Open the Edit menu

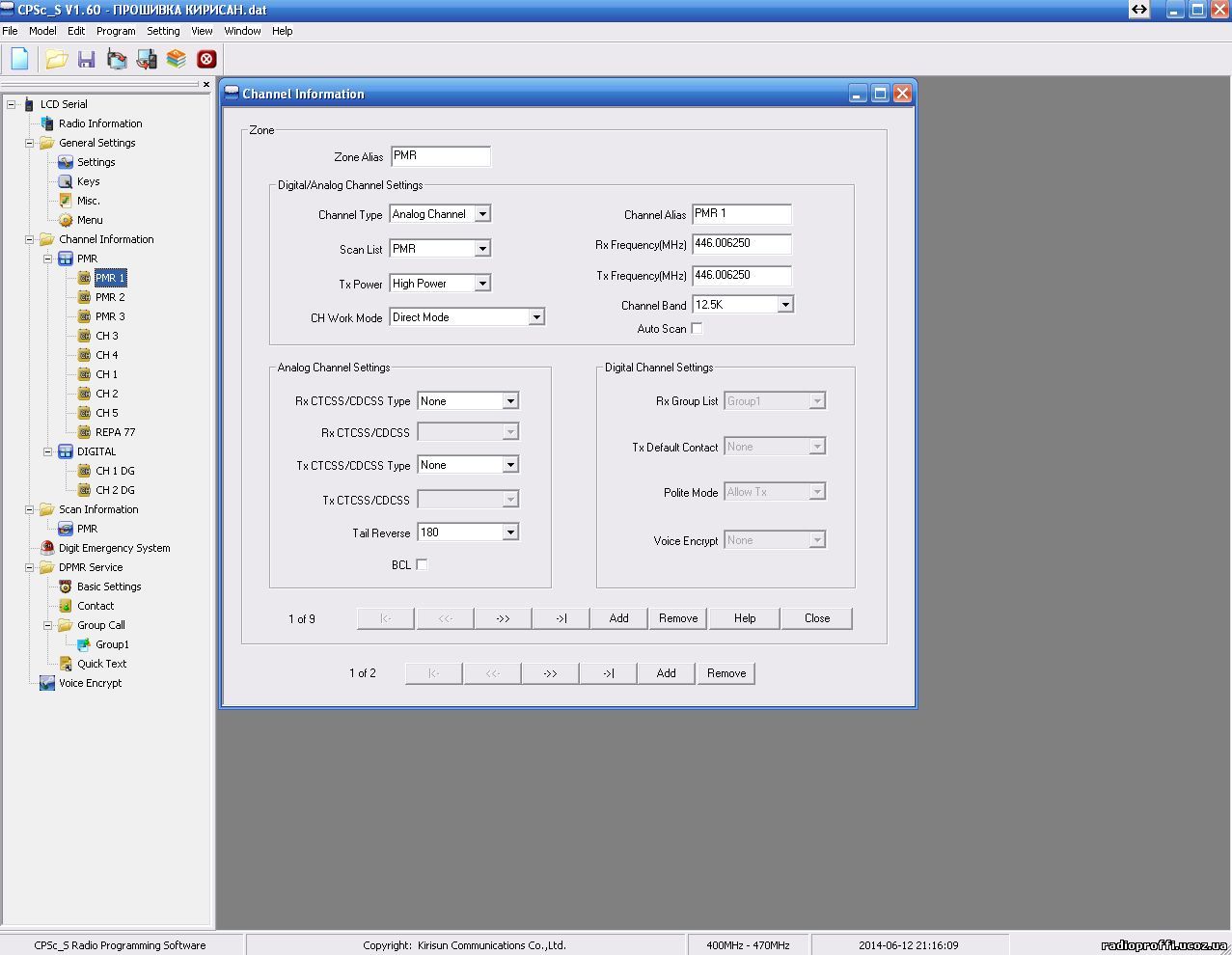[76, 31]
